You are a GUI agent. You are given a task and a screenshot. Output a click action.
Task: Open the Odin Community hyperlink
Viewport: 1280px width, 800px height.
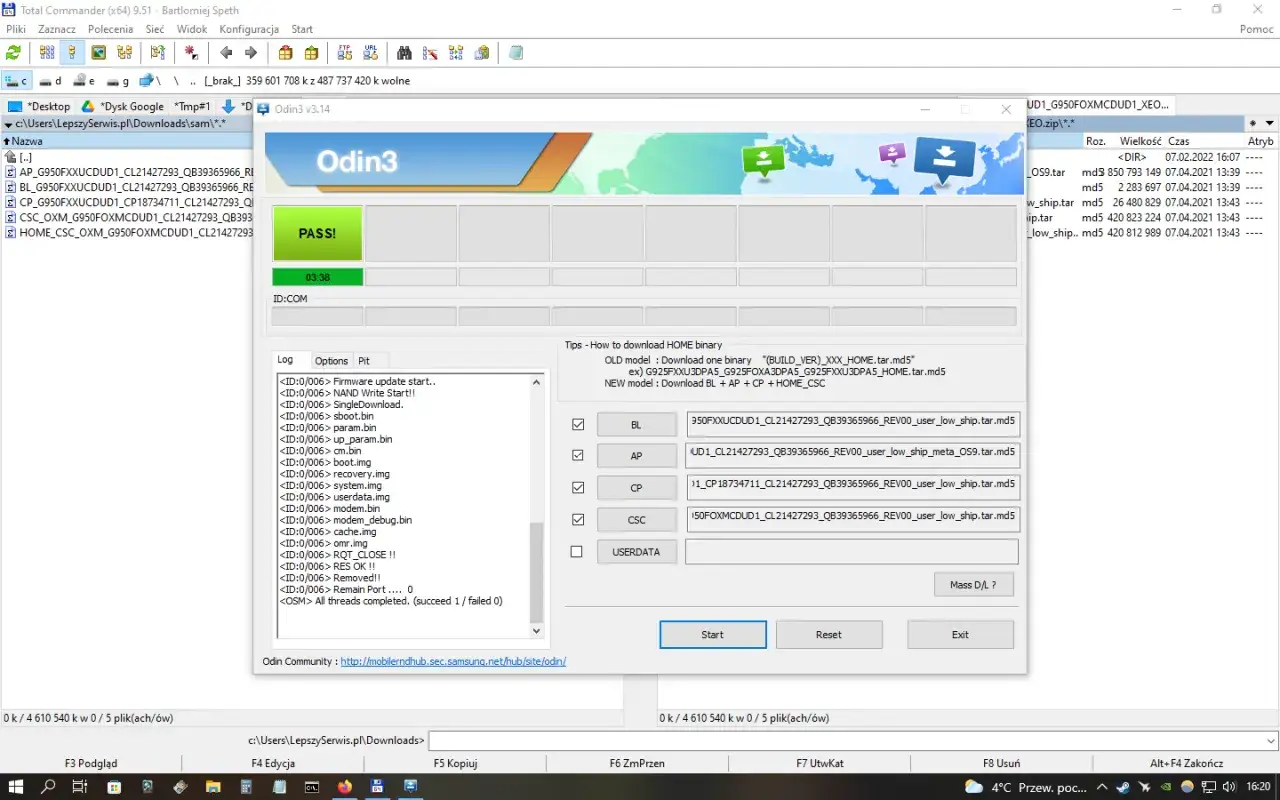(453, 661)
